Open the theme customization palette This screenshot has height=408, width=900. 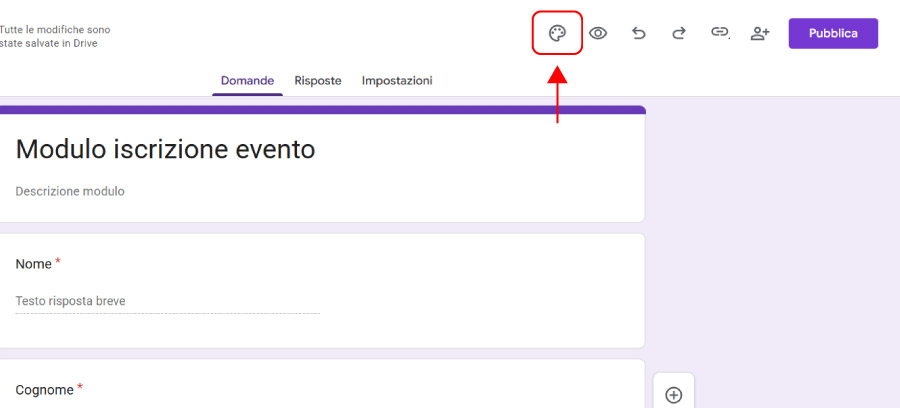[x=557, y=33]
